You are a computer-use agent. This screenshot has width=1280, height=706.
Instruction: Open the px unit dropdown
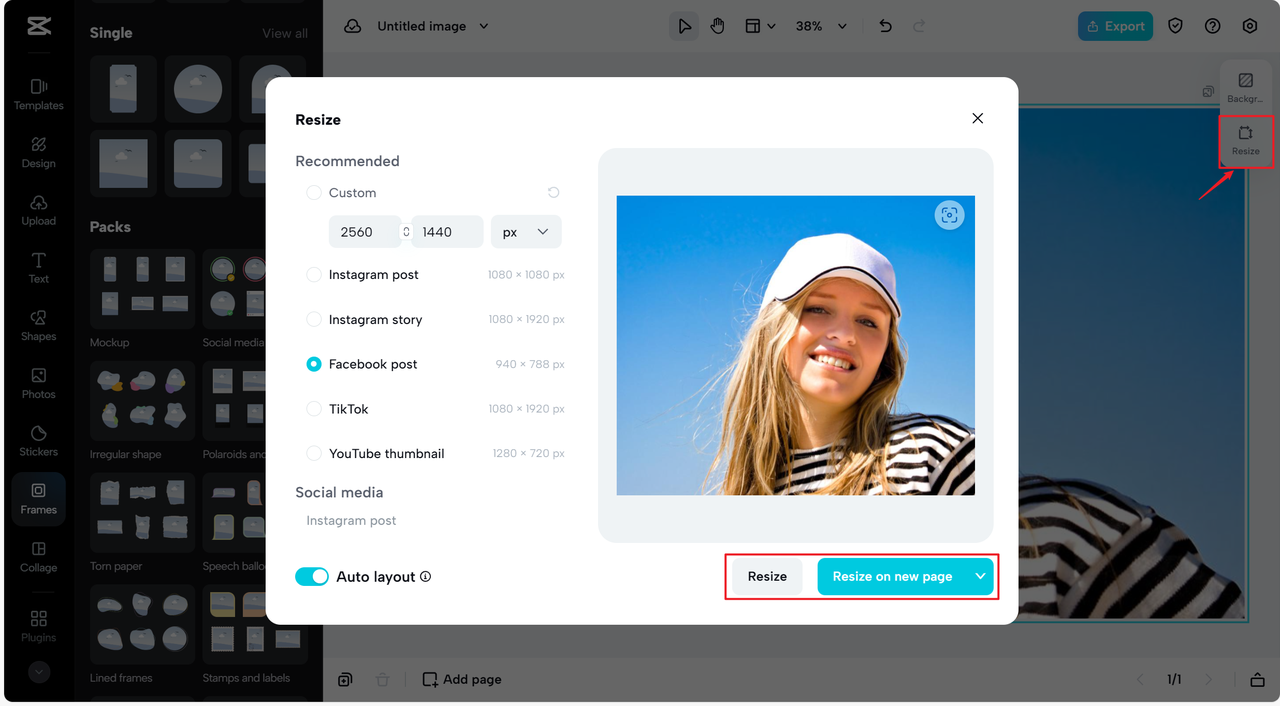point(526,232)
